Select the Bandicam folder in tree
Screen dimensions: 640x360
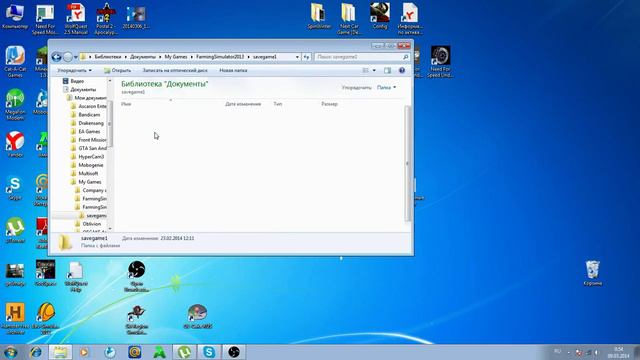click(85, 115)
